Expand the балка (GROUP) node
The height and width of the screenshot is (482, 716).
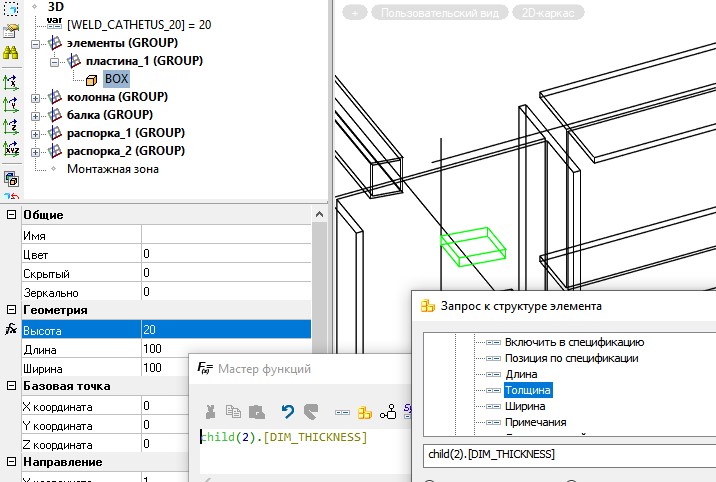pos(37,115)
